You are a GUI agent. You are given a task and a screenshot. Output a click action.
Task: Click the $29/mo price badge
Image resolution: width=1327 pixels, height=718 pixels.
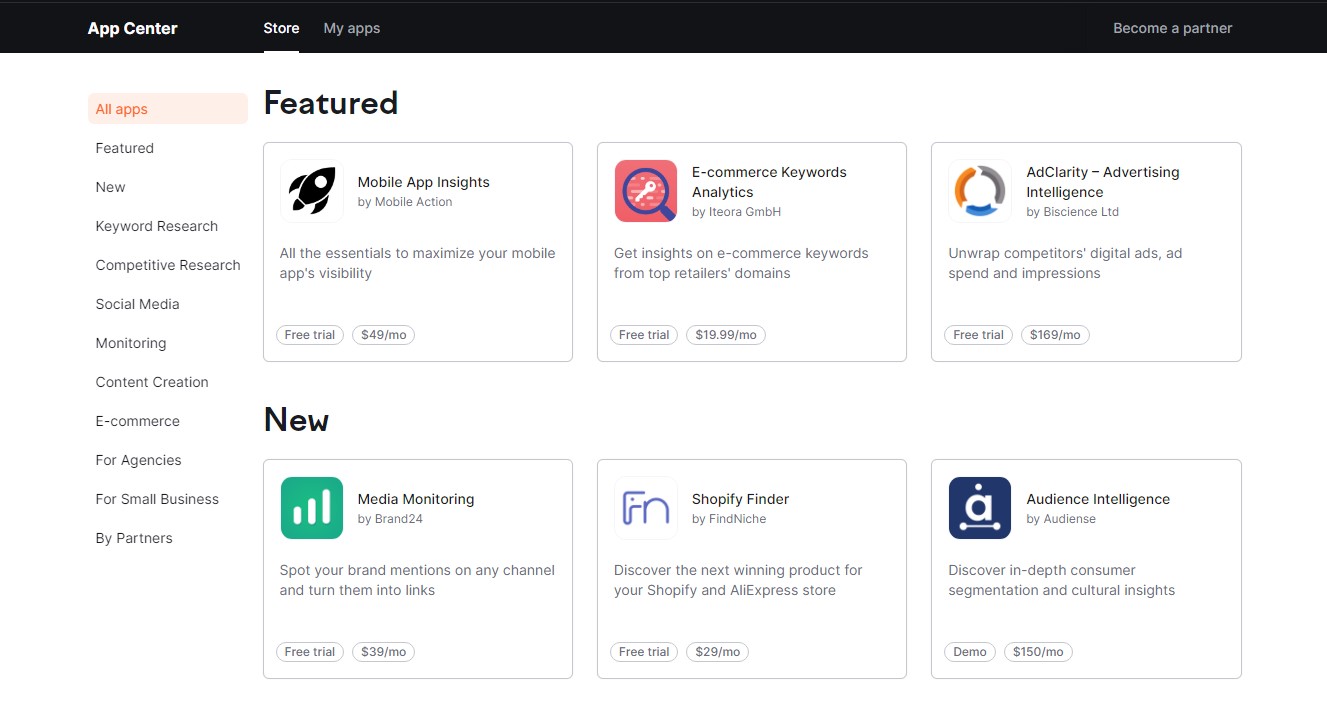[717, 652]
